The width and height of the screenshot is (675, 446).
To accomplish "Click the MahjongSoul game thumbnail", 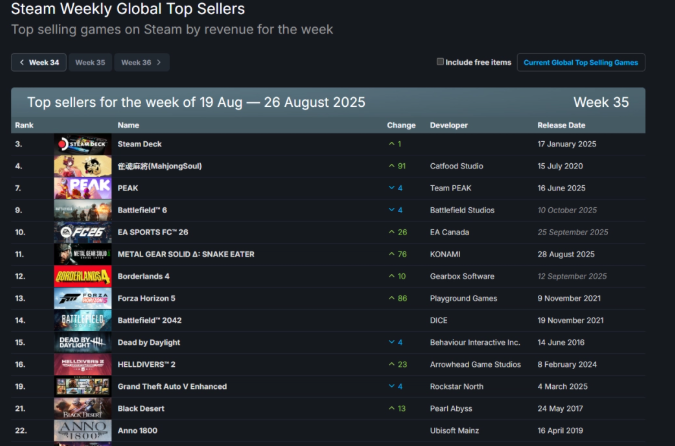I will 83,166.
